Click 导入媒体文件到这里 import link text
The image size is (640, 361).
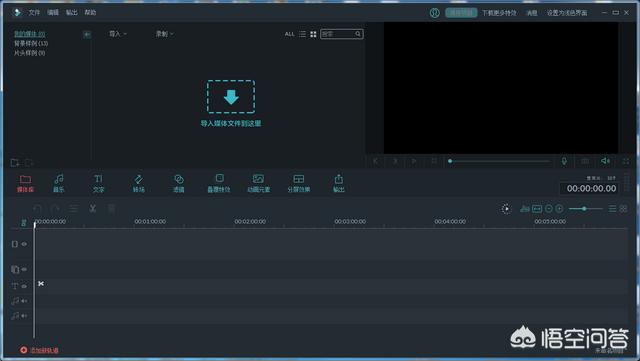(231, 123)
